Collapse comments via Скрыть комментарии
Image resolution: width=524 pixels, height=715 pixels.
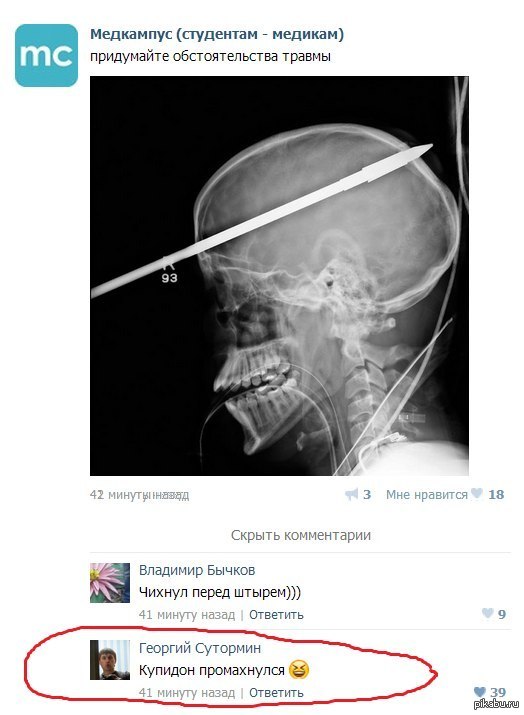pyautogui.click(x=301, y=535)
